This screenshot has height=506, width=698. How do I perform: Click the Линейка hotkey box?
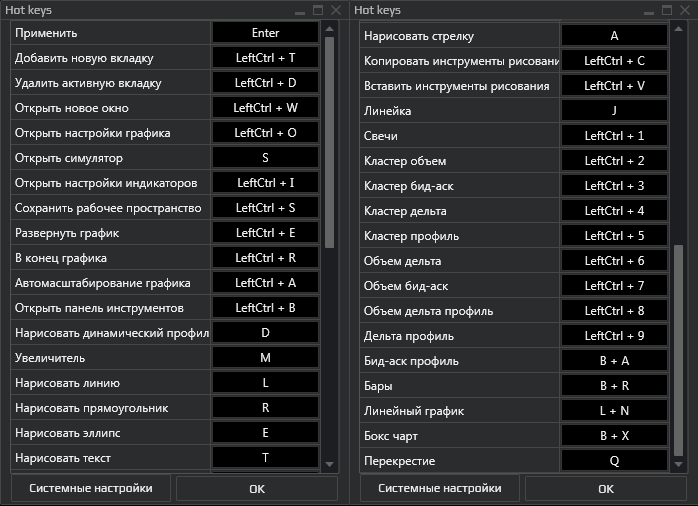click(x=614, y=111)
